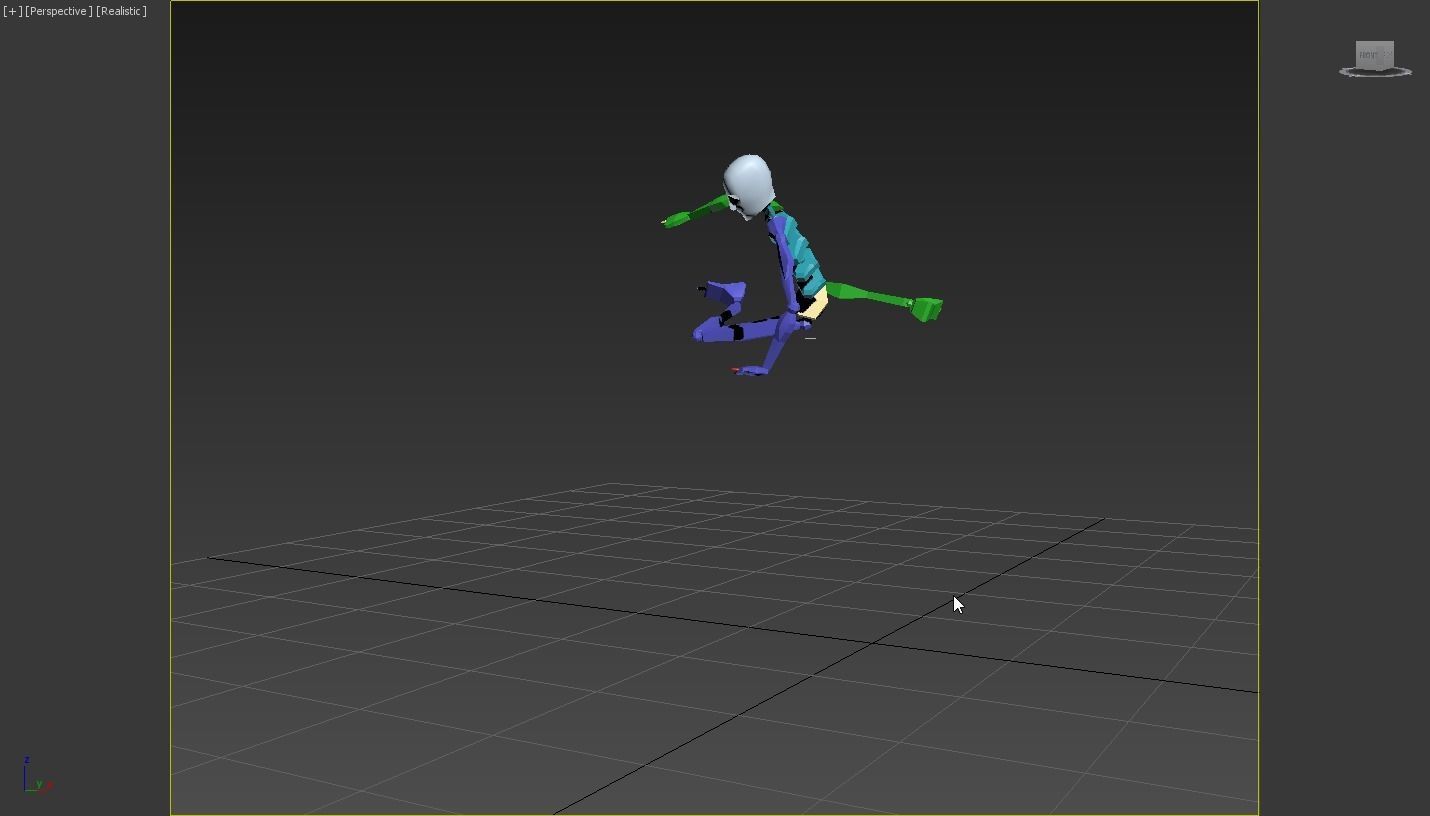This screenshot has height=816, width=1430.
Task: Select the cream-colored pelvis bone
Action: pos(816,305)
